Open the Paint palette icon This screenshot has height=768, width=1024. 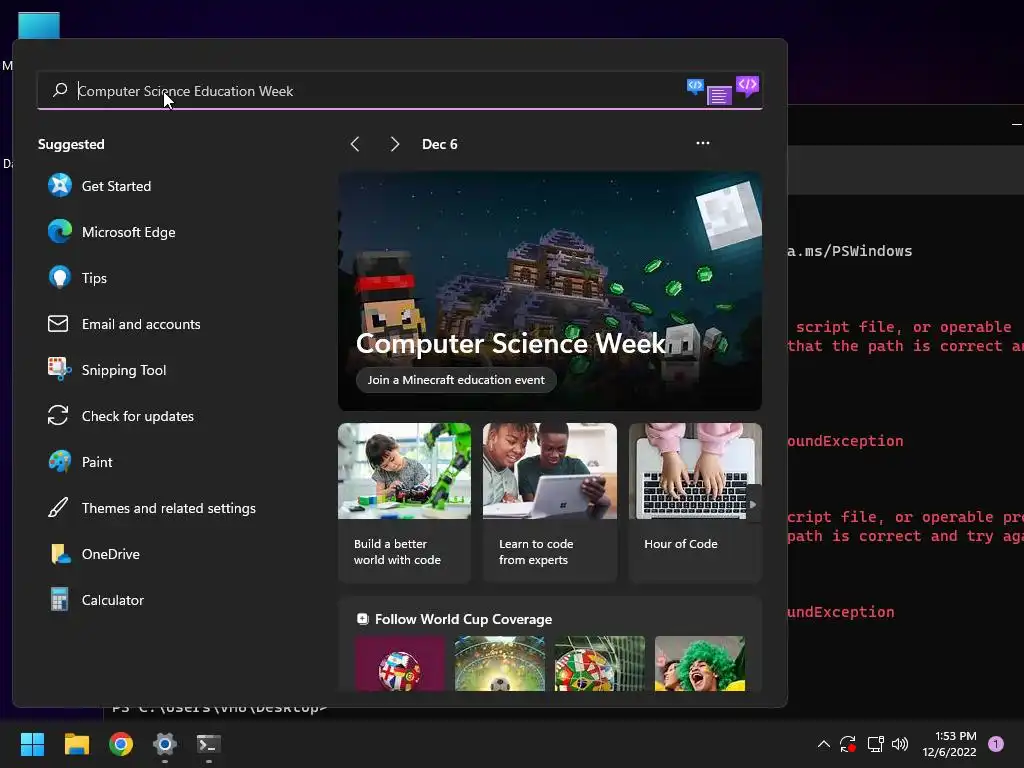click(59, 462)
